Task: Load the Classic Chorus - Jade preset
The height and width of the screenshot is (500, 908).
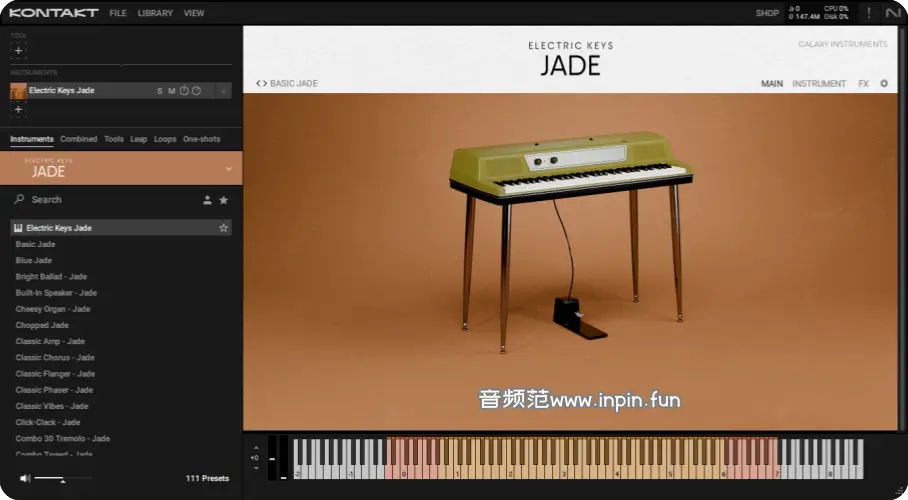Action: pyautogui.click(x=55, y=357)
